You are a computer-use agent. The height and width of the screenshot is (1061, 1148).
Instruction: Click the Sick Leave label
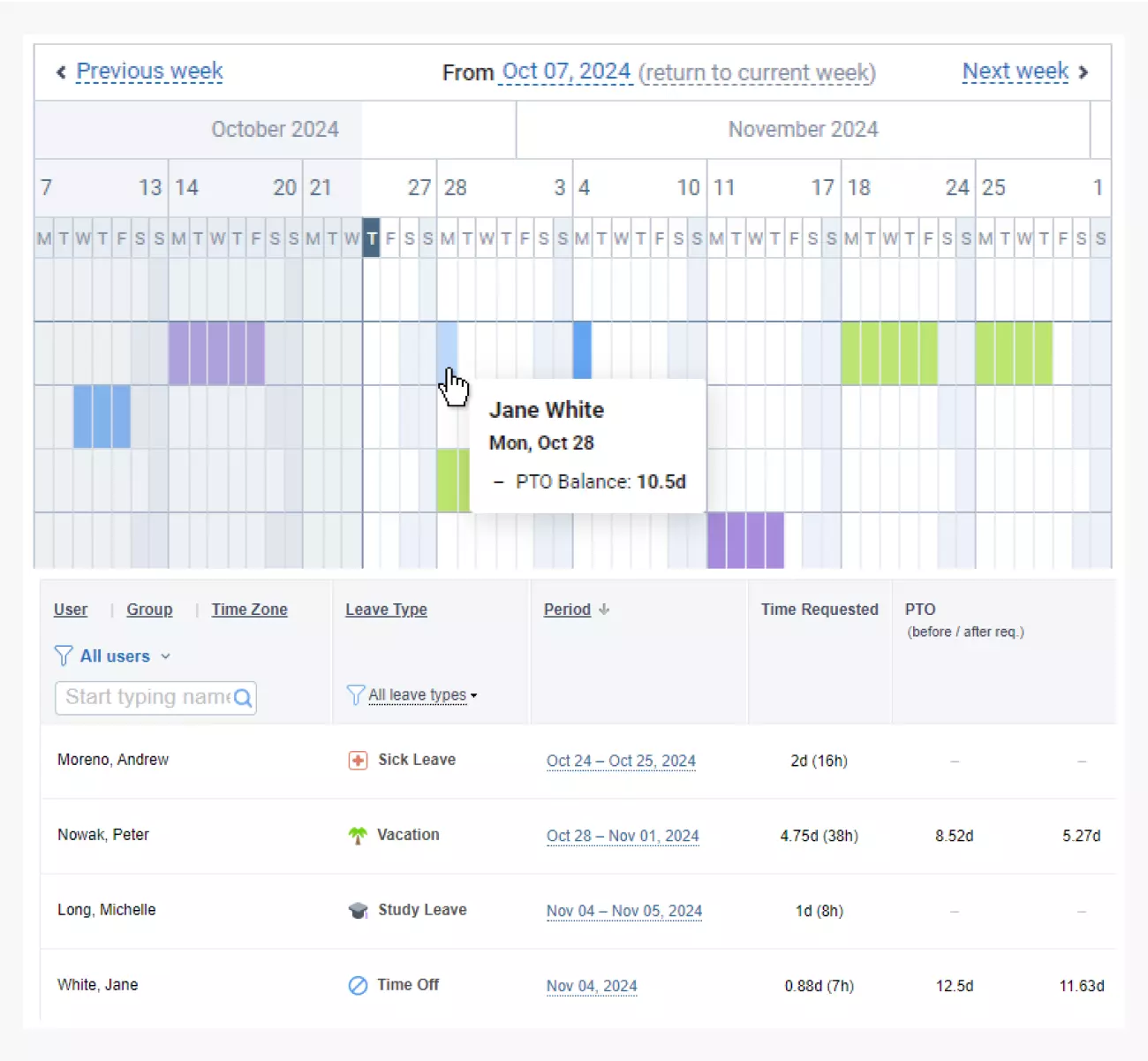tap(417, 760)
